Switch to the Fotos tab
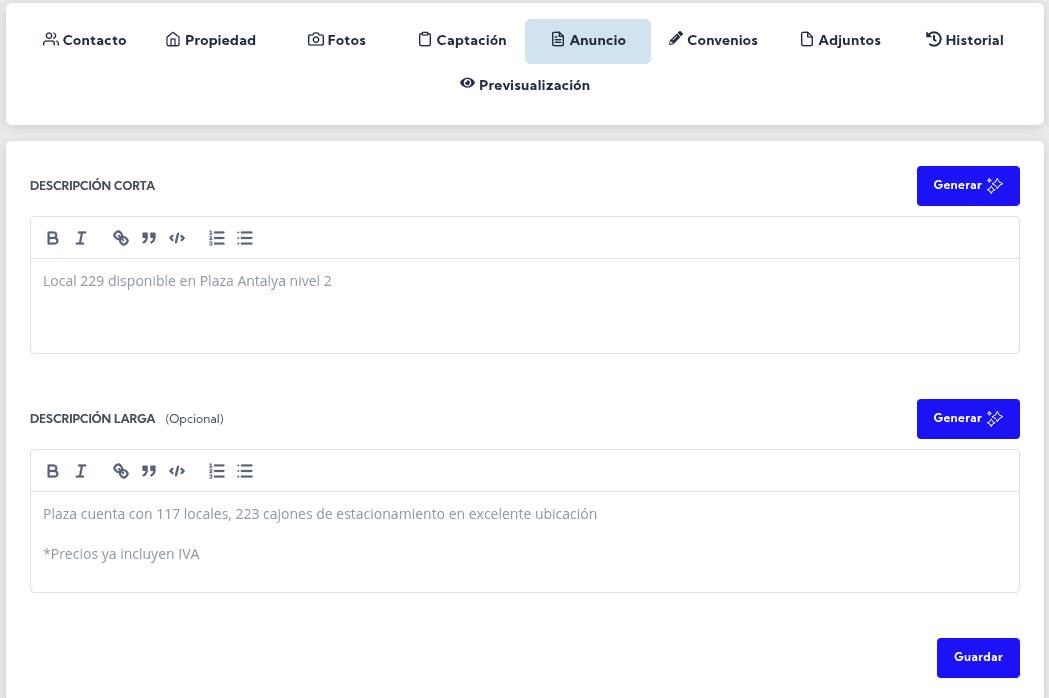1049x698 pixels. pos(337,41)
